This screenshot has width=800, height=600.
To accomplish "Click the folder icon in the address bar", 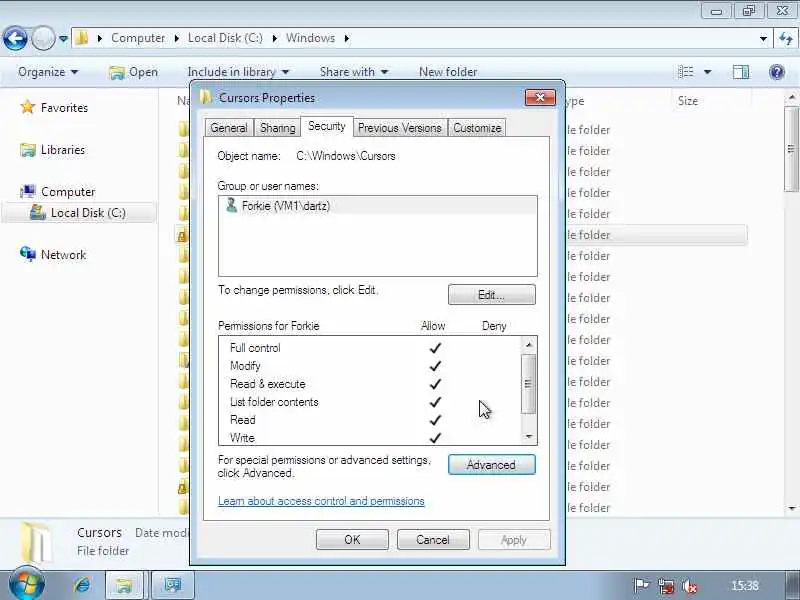I will click(82, 38).
